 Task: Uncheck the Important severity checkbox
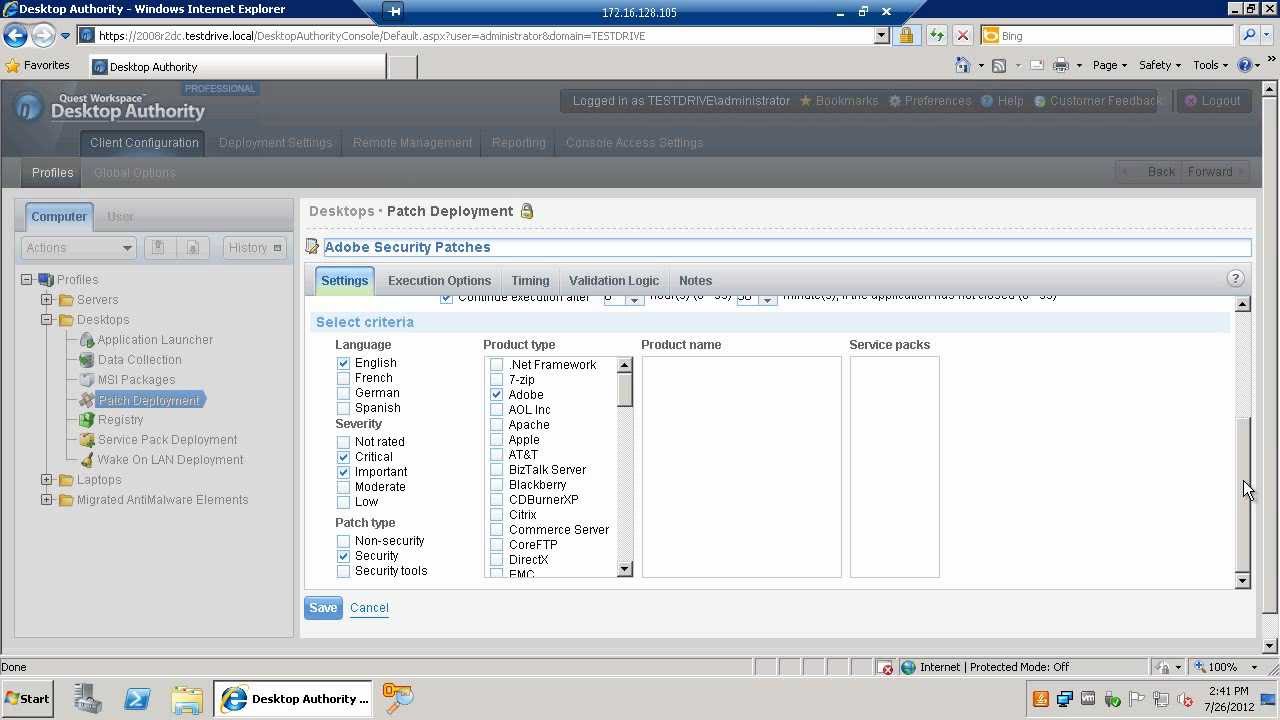coord(343,472)
